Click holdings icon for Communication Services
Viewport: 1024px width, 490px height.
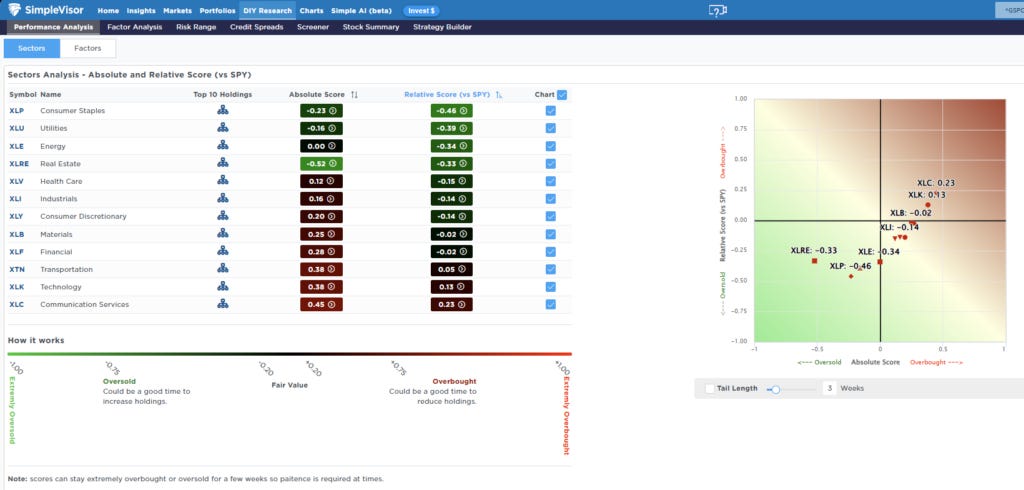pyautogui.click(x=223, y=304)
